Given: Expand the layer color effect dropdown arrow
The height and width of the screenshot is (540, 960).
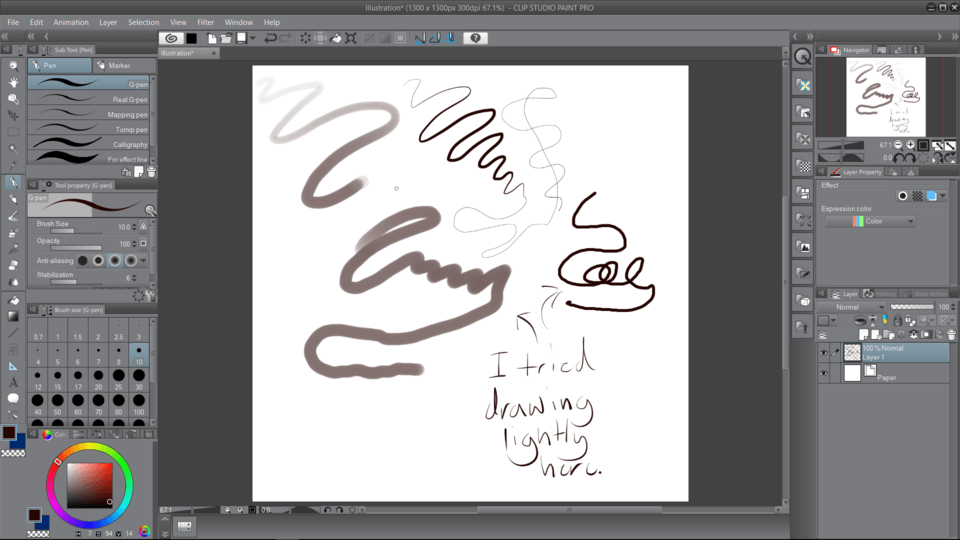Looking at the screenshot, I should point(942,196).
